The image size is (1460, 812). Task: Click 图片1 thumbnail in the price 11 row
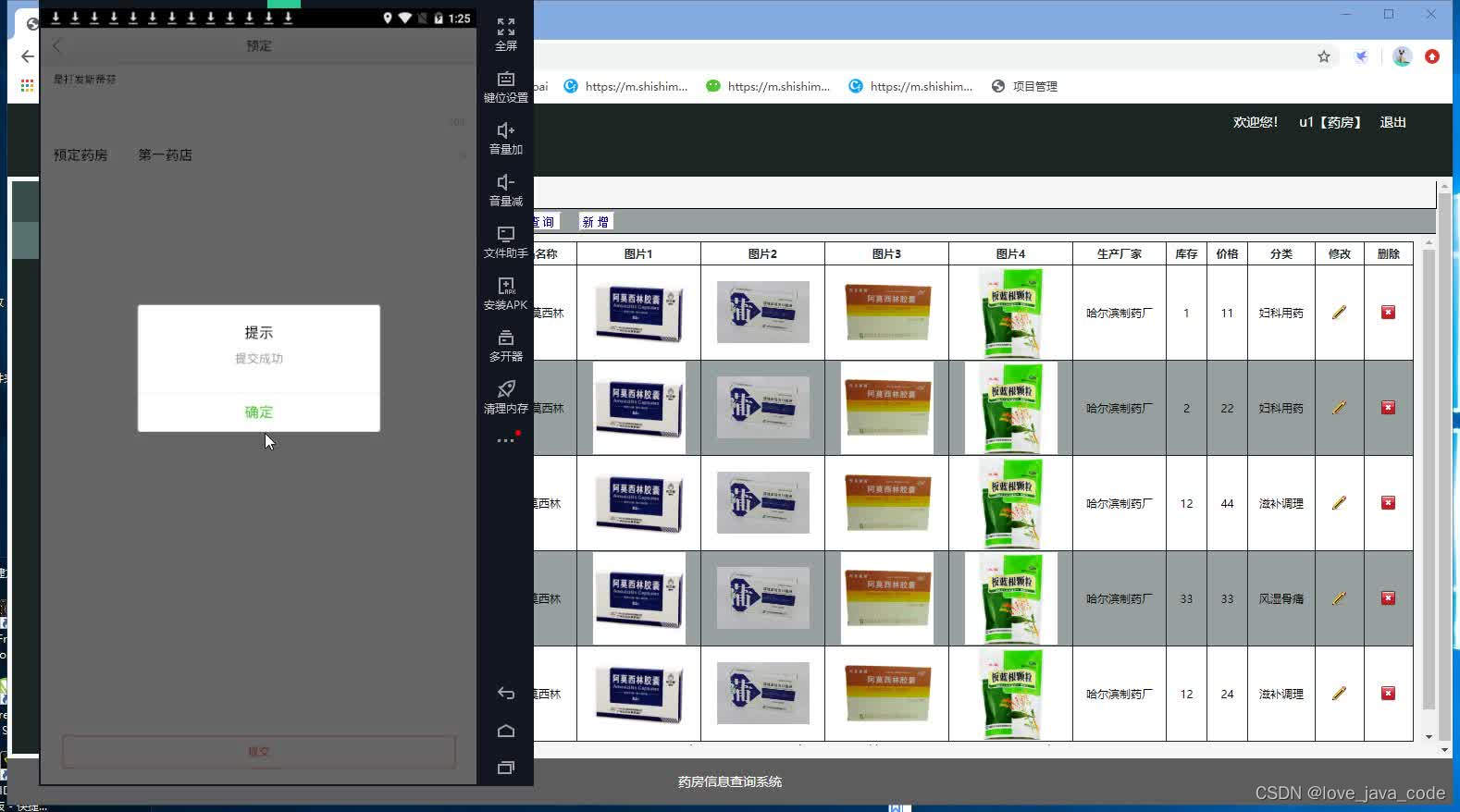(x=638, y=313)
